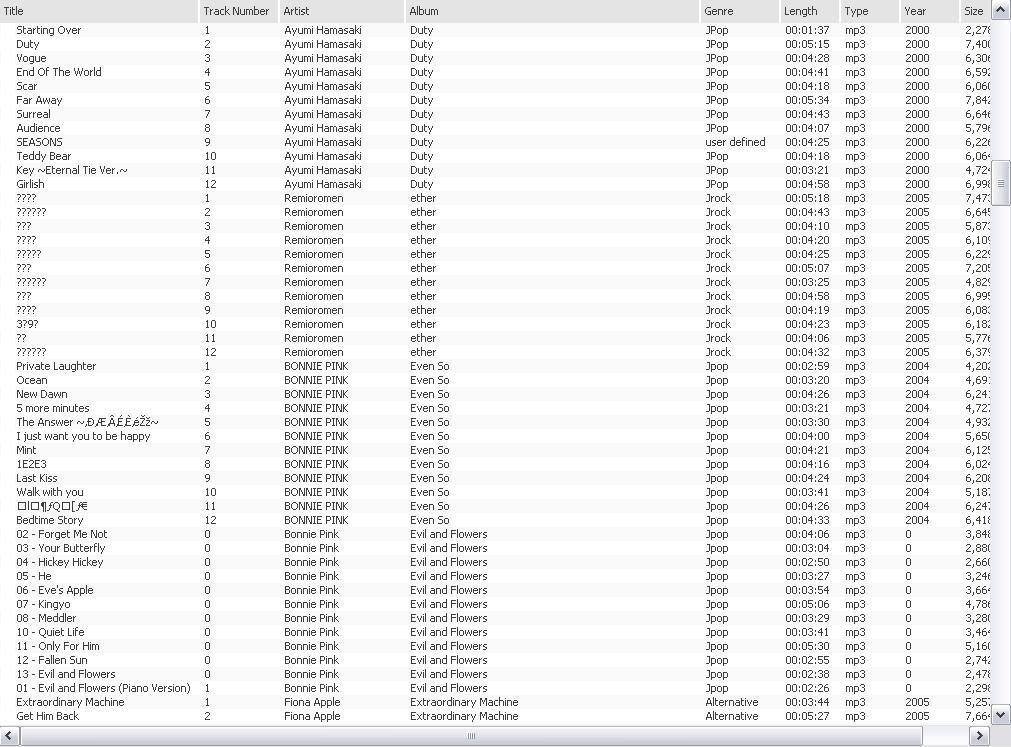Select 'Key ~Eternal Tie Ver.~' track

tap(72, 170)
